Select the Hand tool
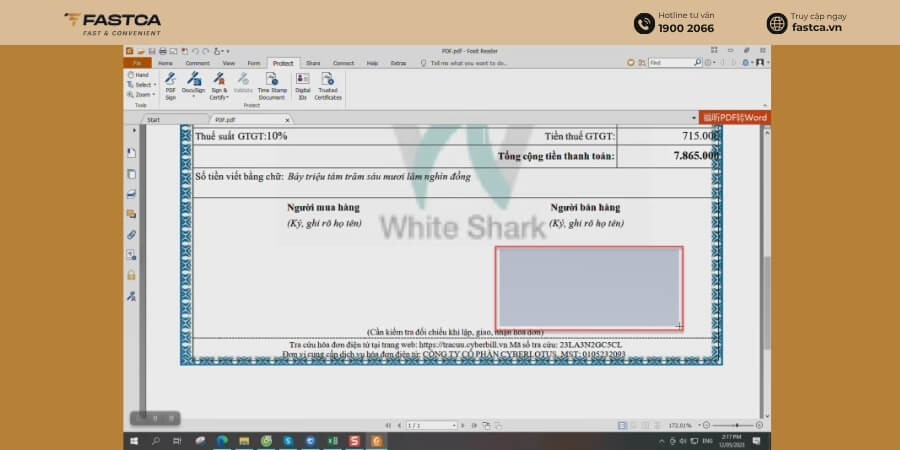Screen dimensions: 900x450 (x=138, y=75)
